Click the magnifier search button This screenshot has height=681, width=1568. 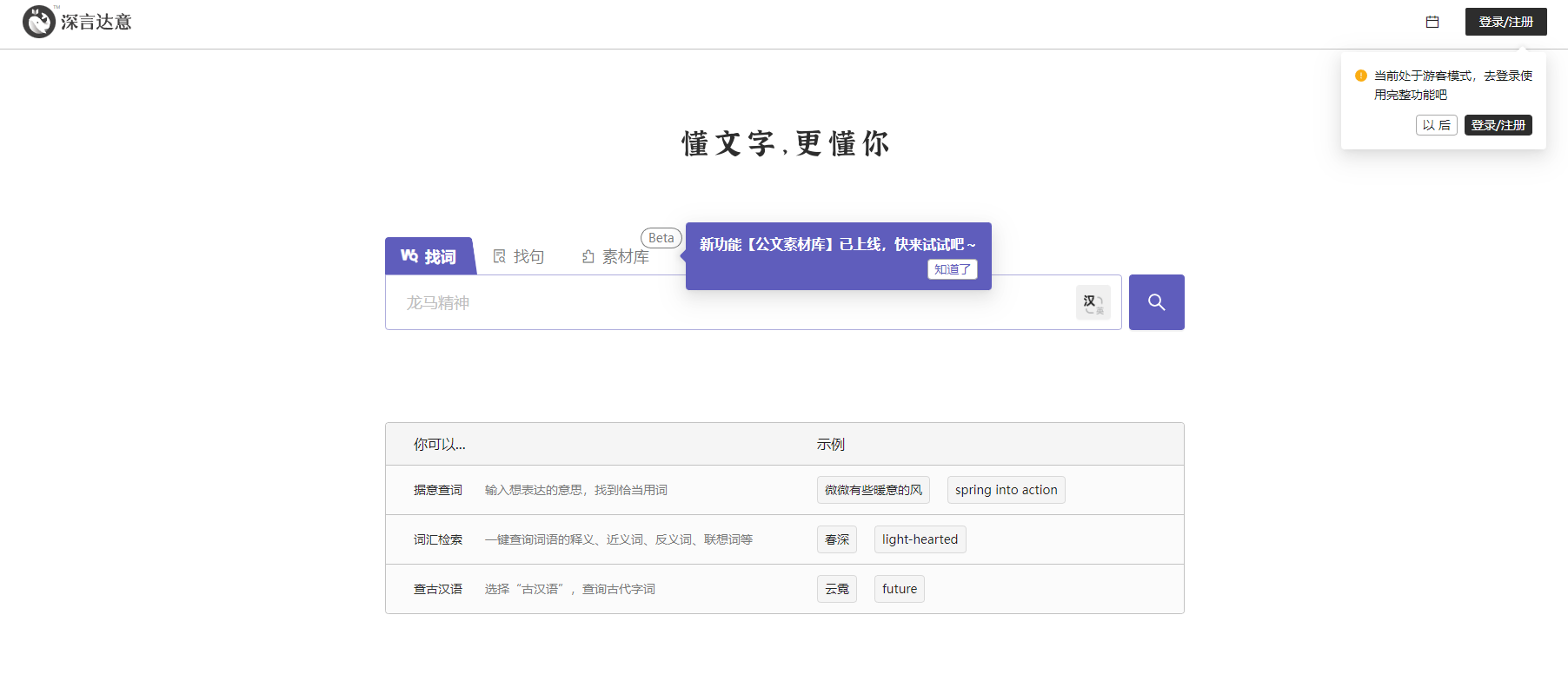pos(1156,302)
